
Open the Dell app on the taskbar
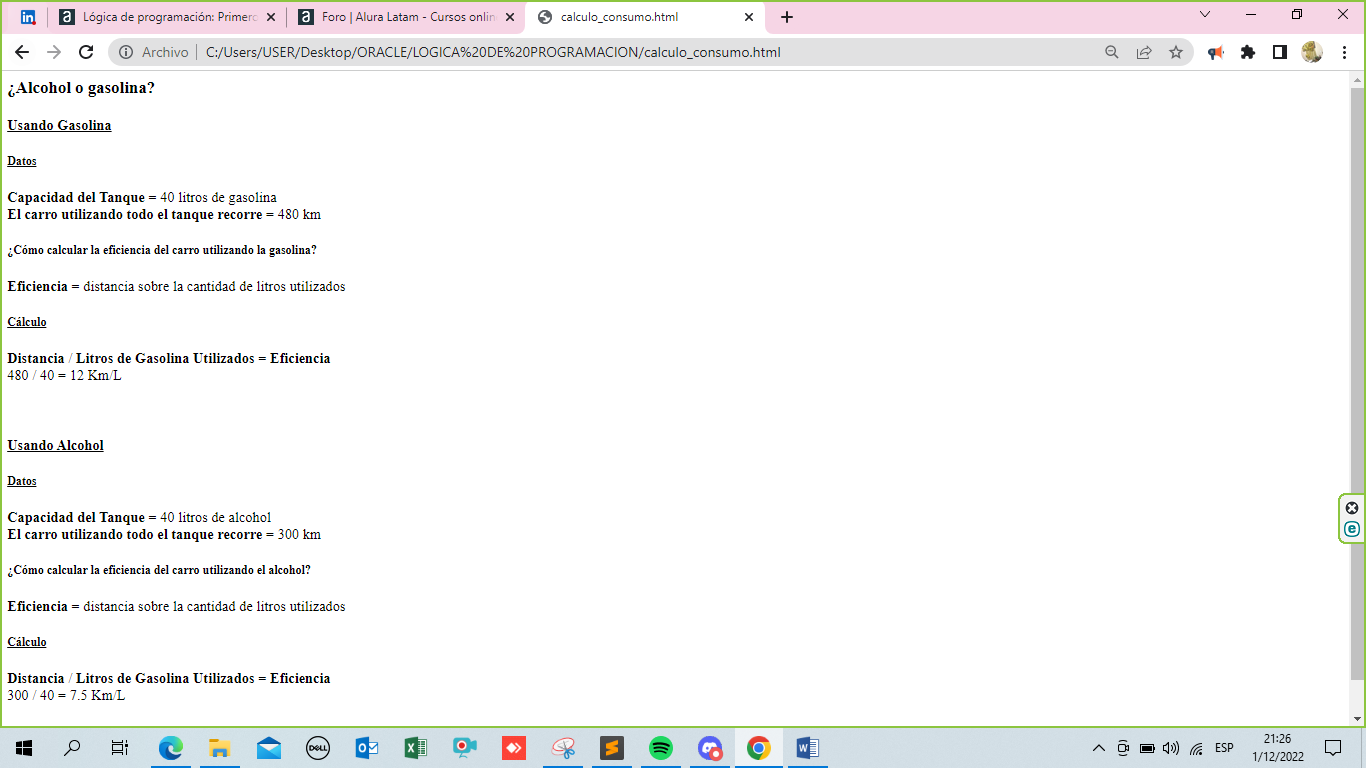click(x=318, y=747)
